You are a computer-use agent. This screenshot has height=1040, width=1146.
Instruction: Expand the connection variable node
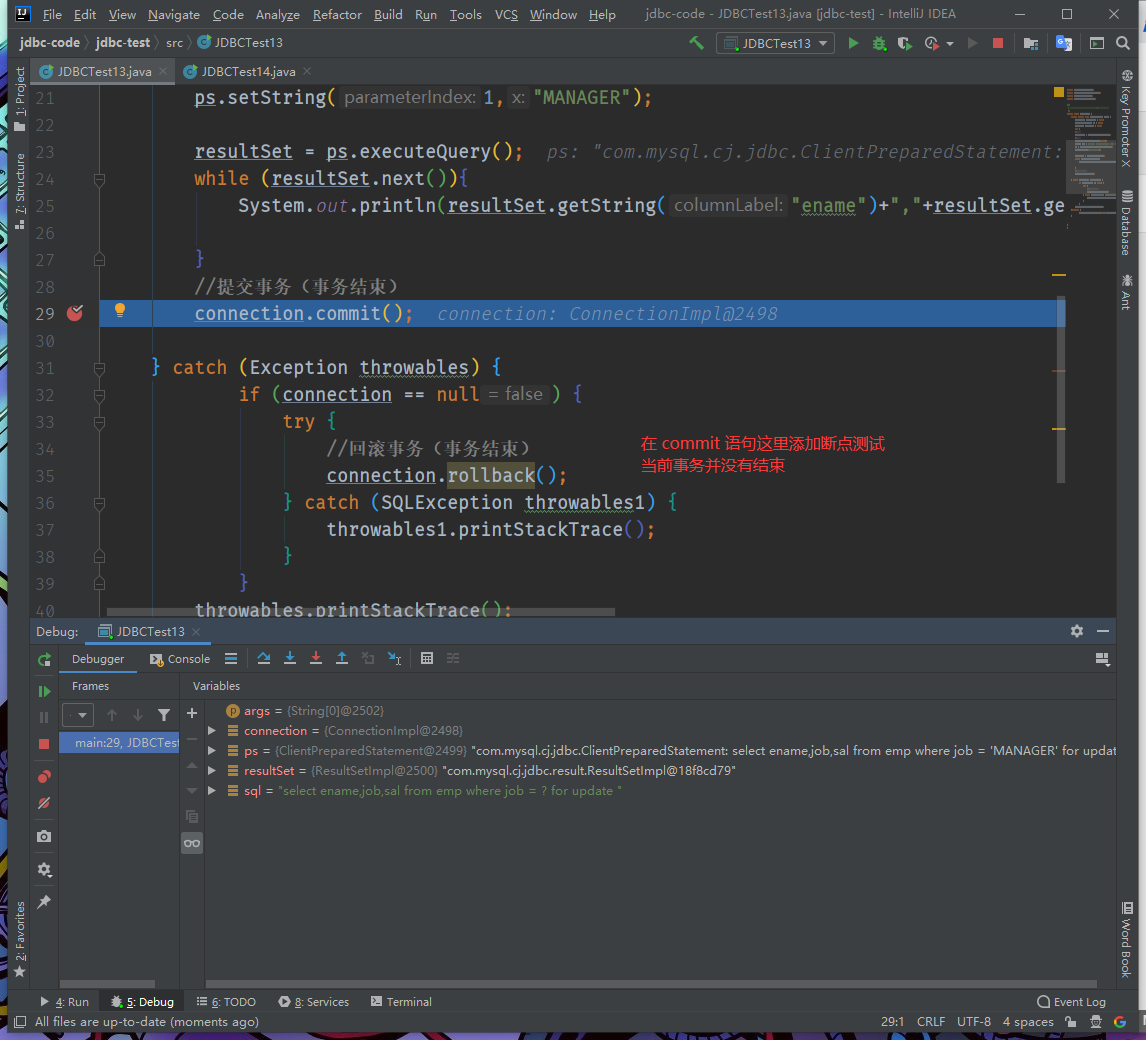pyautogui.click(x=212, y=731)
